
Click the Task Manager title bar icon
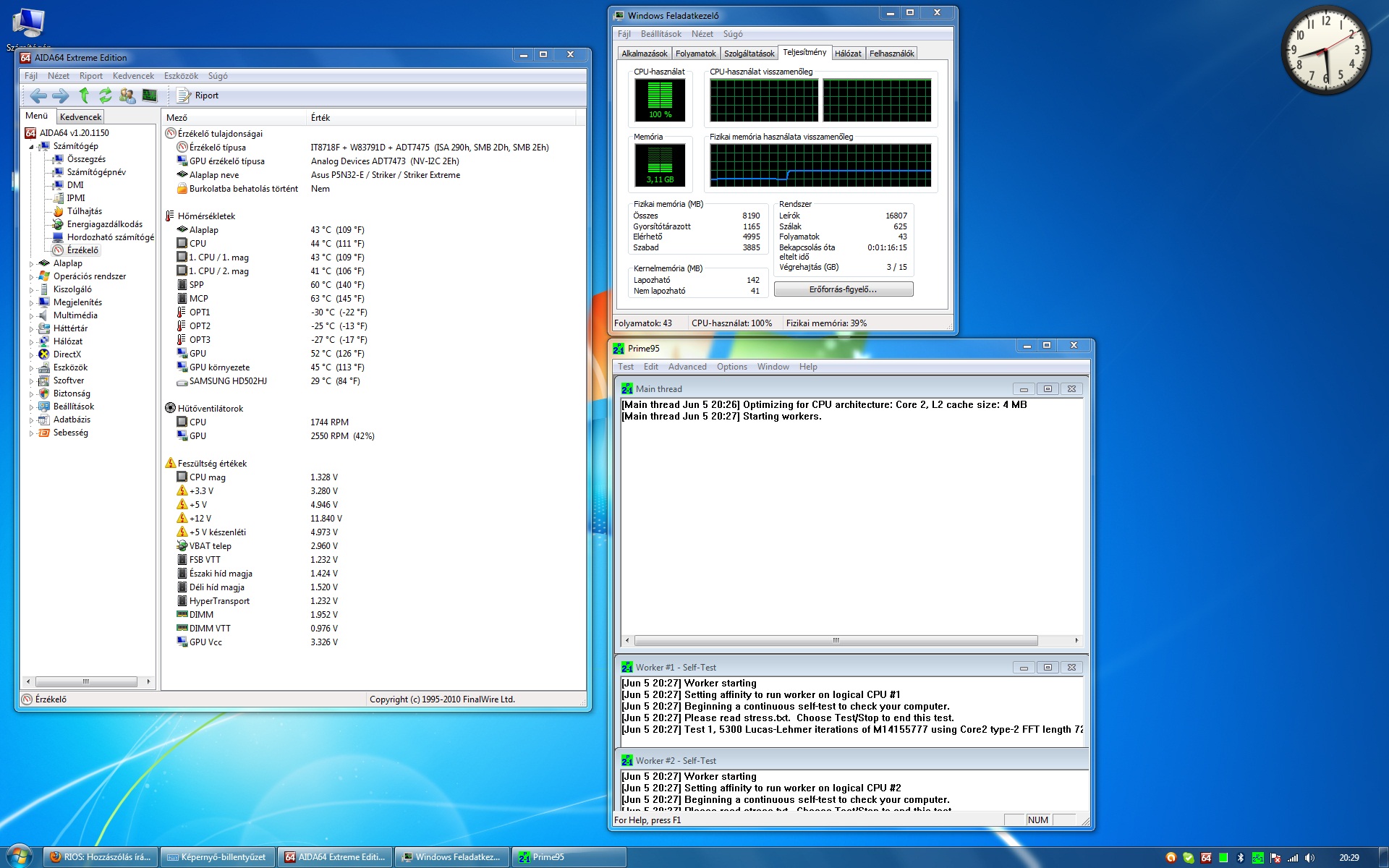pos(619,15)
